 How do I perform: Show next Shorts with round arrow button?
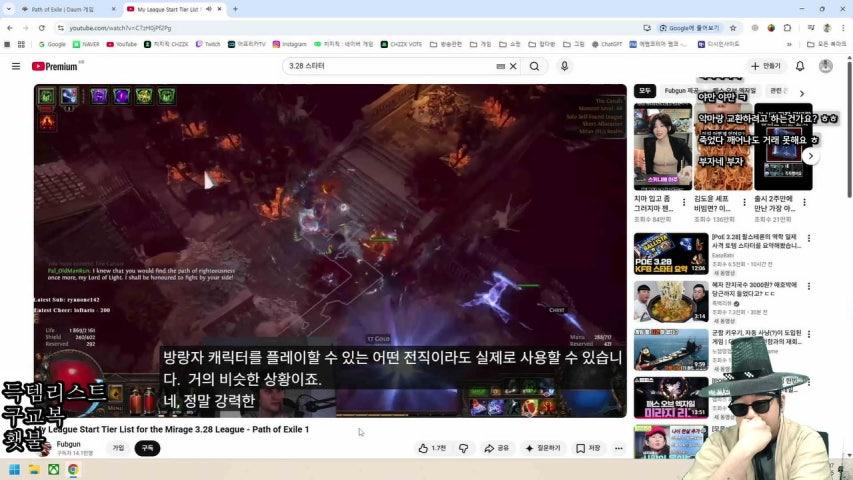(x=811, y=156)
